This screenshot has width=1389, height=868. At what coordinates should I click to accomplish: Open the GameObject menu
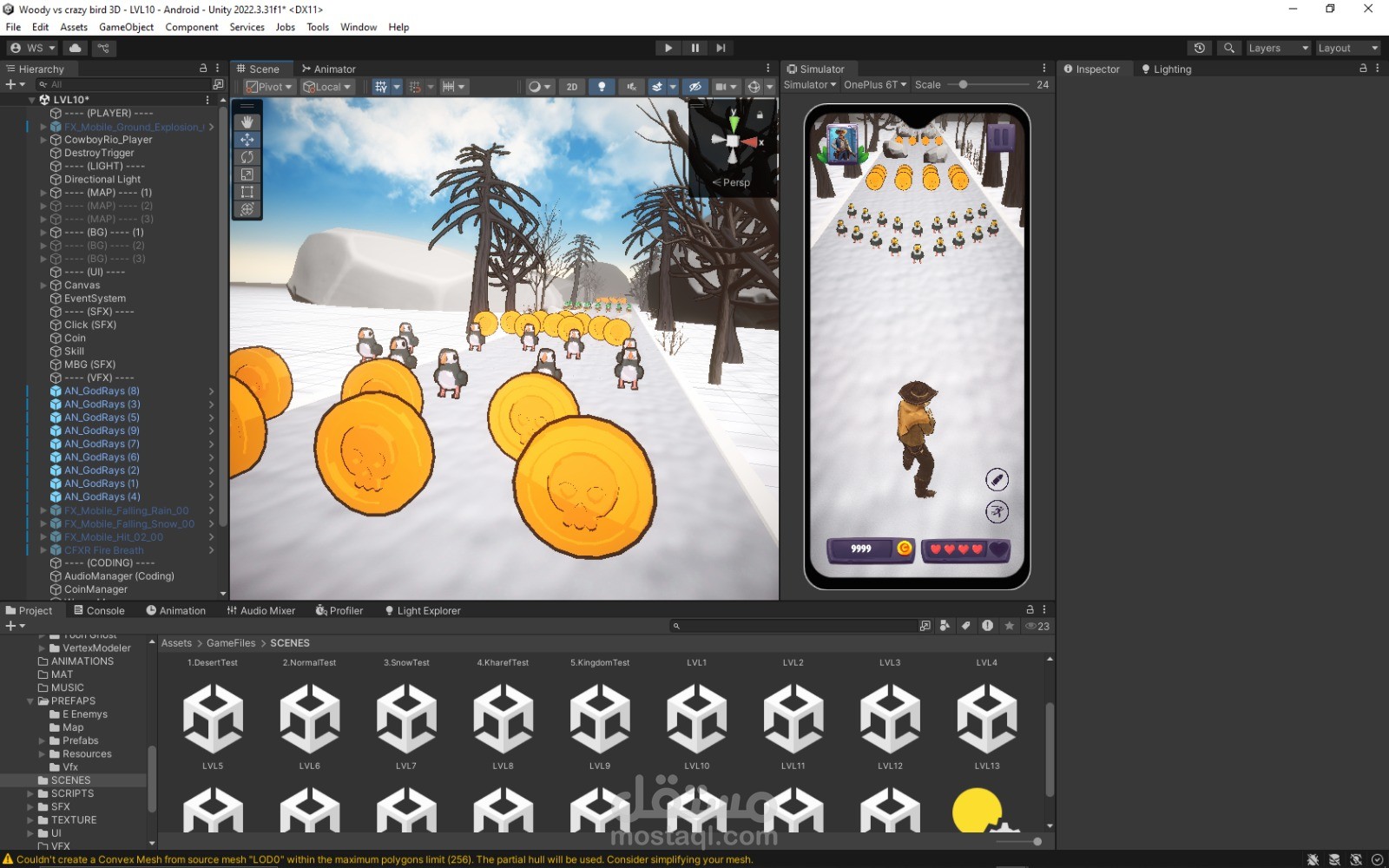126,27
